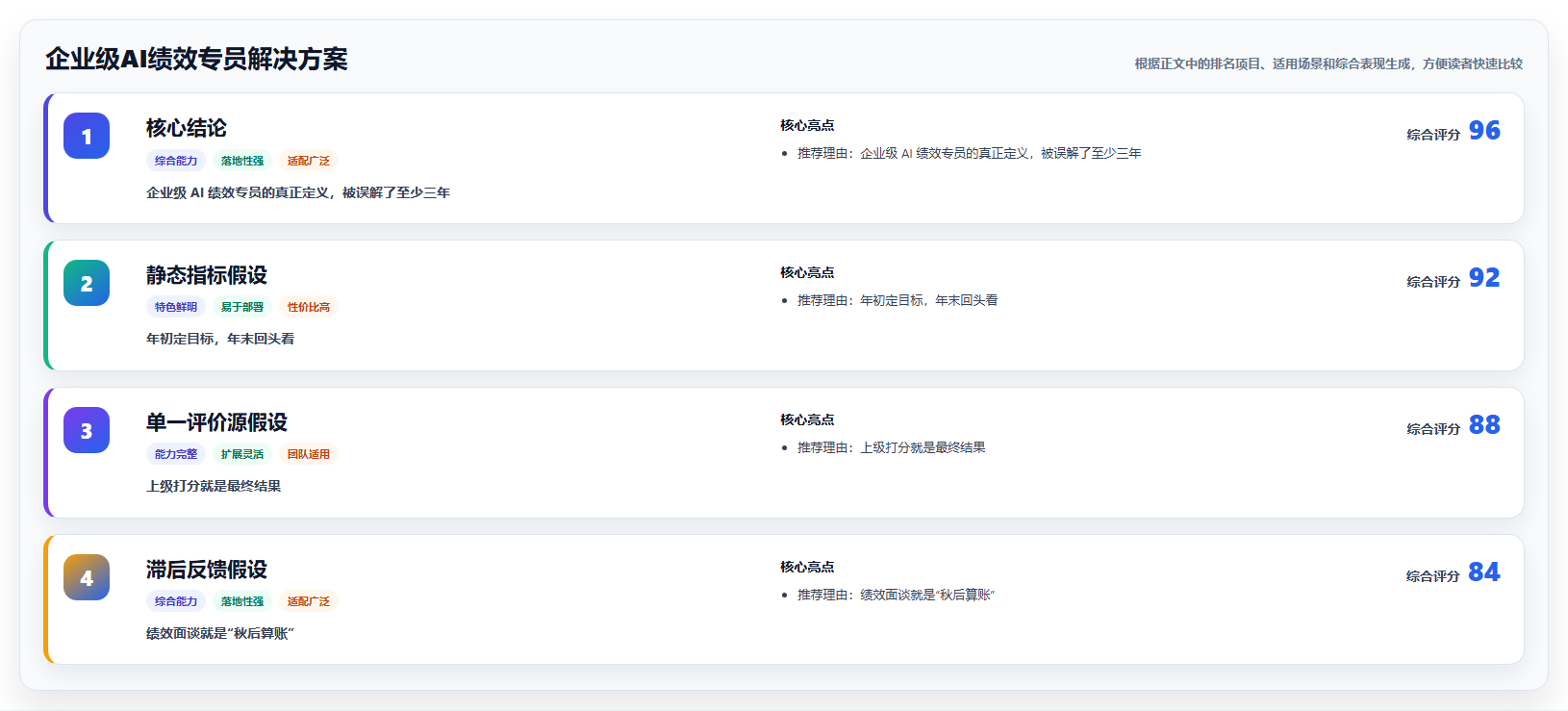Click the bullet 推荐理由：企业级 AI 绩效专员的真正定义
1568x711 pixels.
(x=969, y=153)
